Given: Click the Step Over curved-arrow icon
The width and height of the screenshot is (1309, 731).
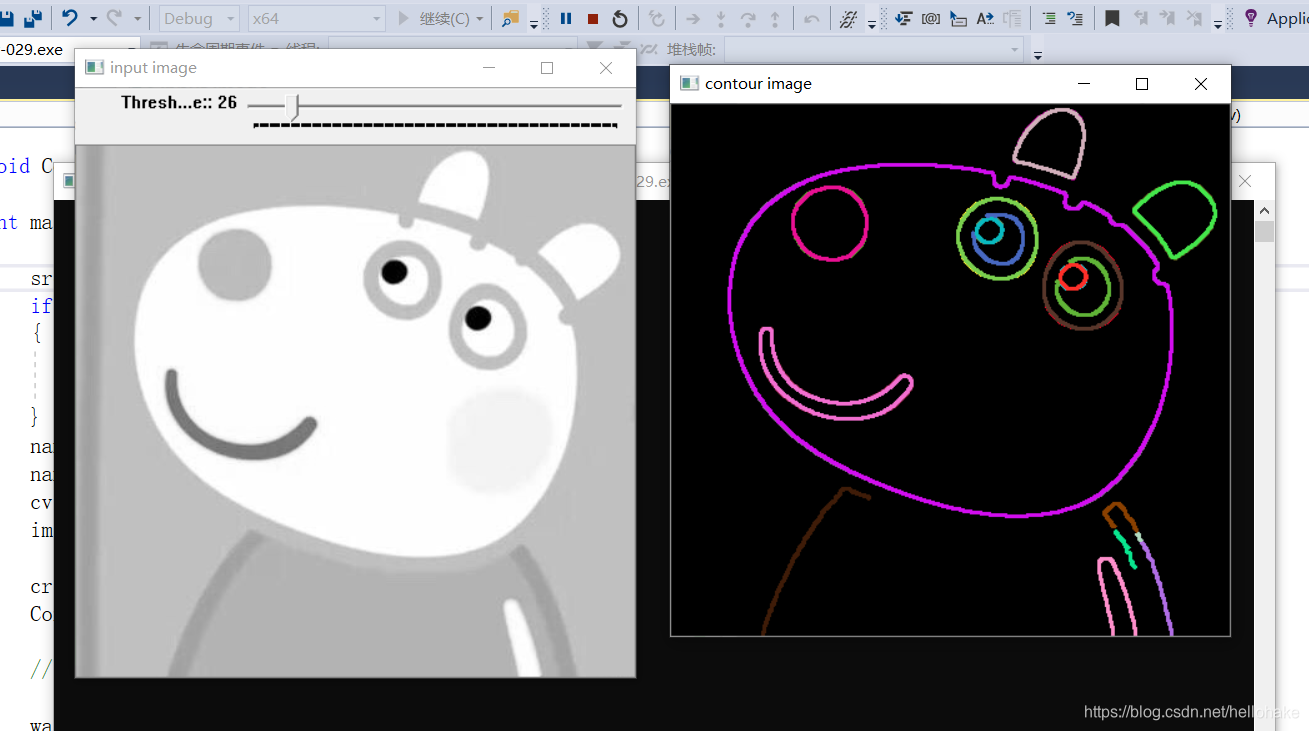Looking at the screenshot, I should [747, 18].
